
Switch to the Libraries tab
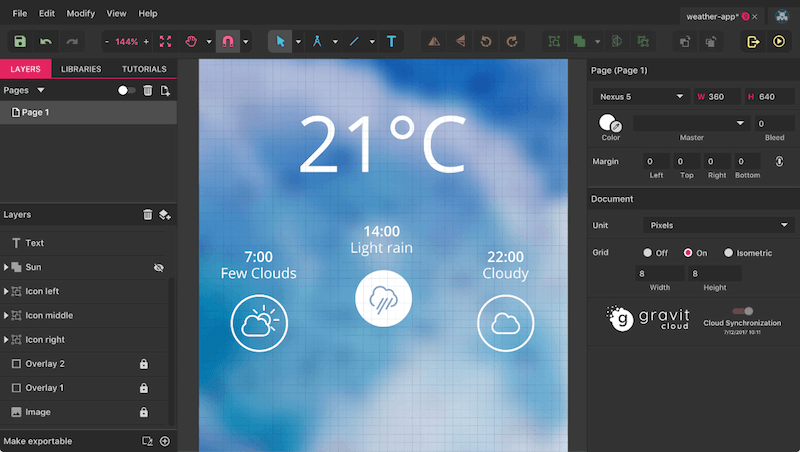point(81,69)
